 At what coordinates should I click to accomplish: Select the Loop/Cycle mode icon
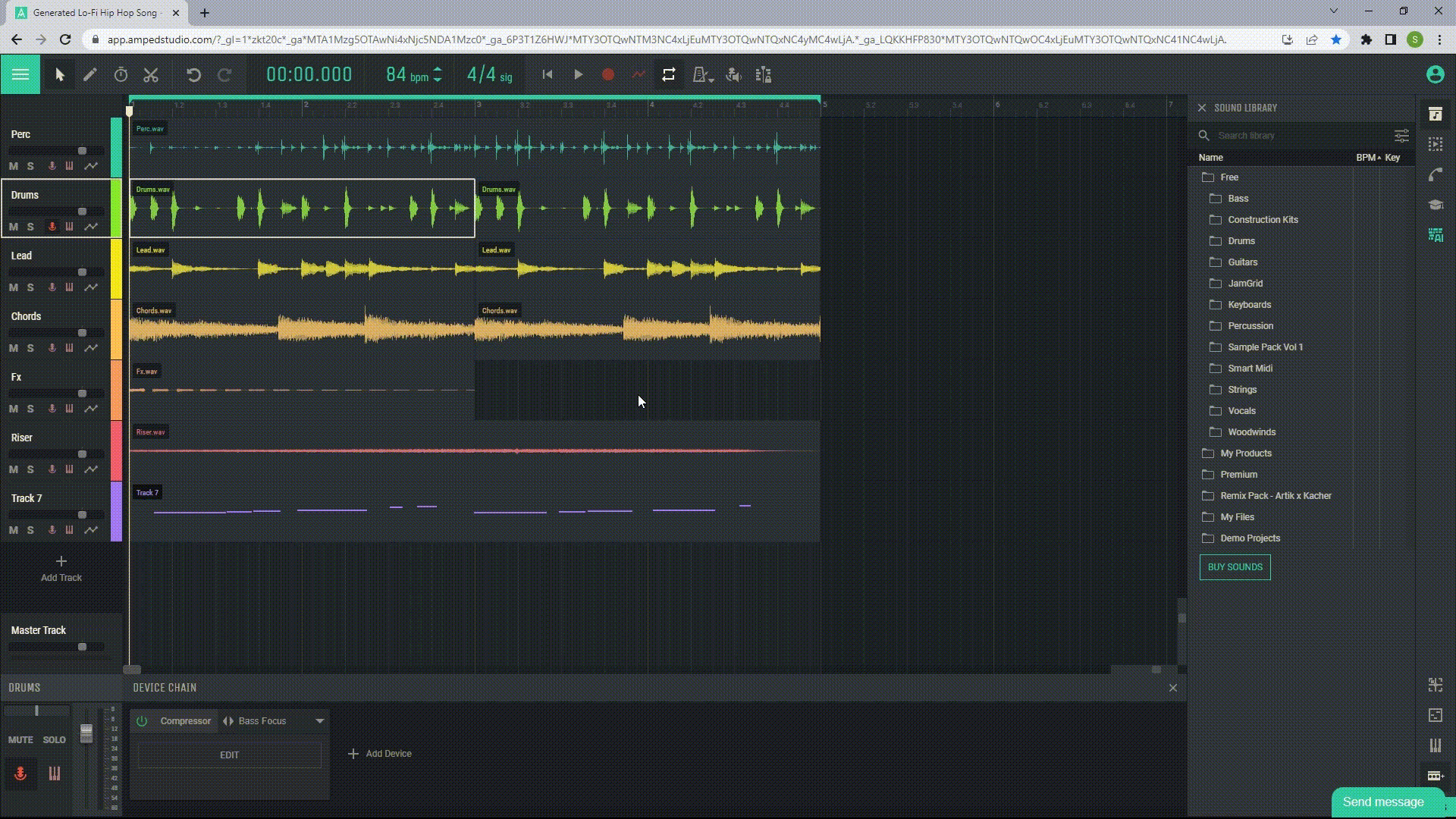[669, 75]
